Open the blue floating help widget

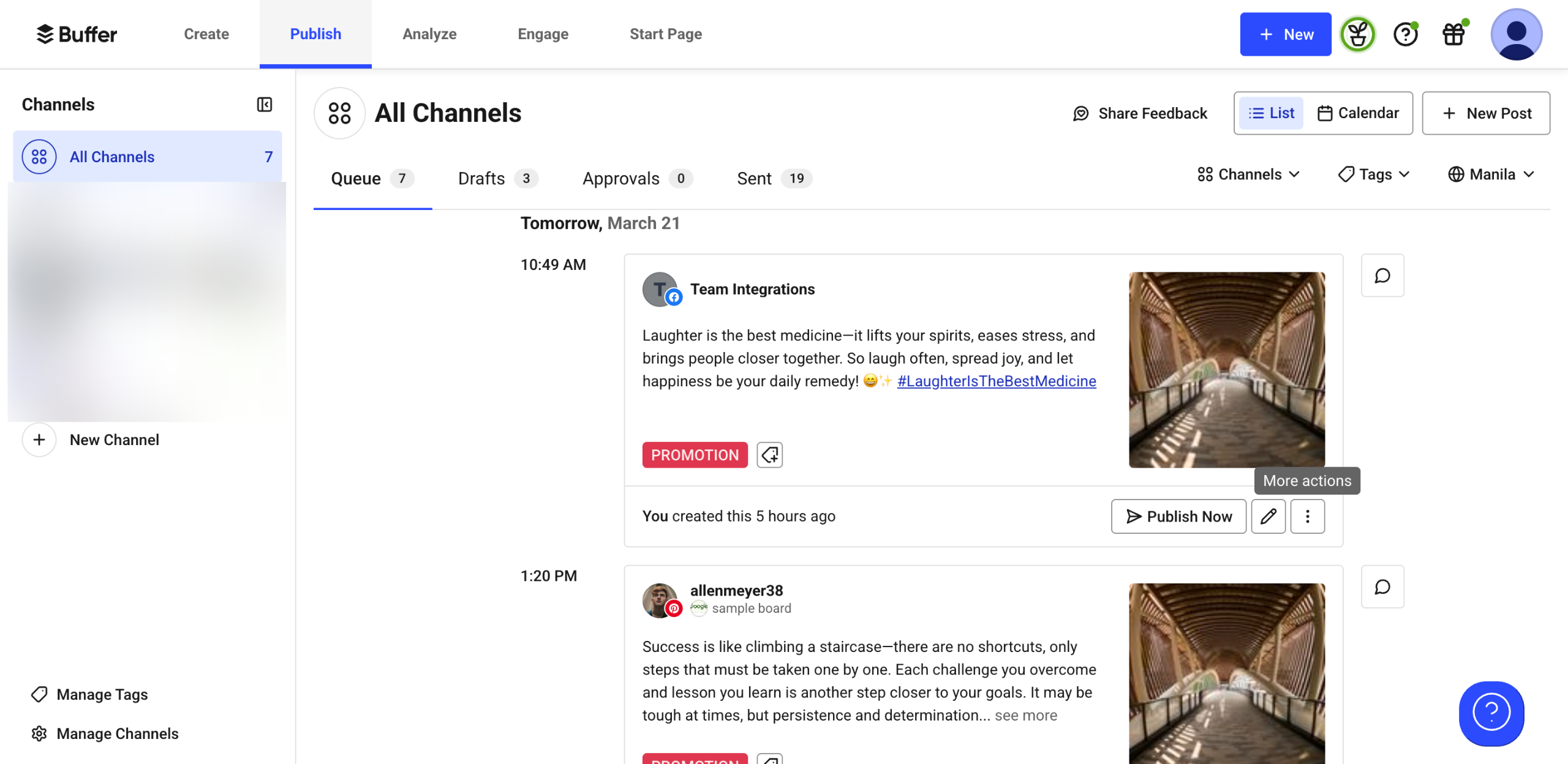pyautogui.click(x=1491, y=713)
